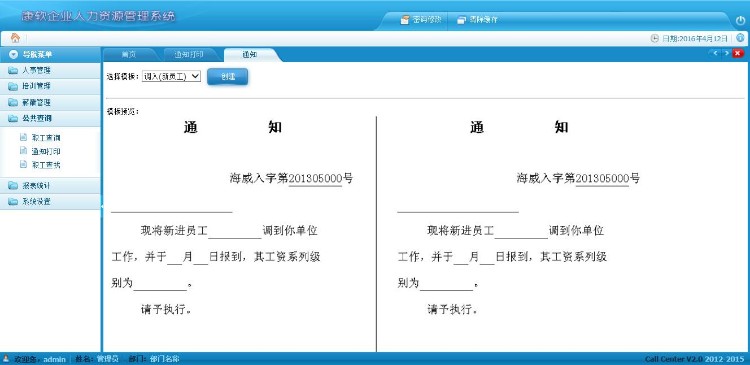
Task: Click the document icon beside sidebar 通知打印
Action: click(23, 151)
